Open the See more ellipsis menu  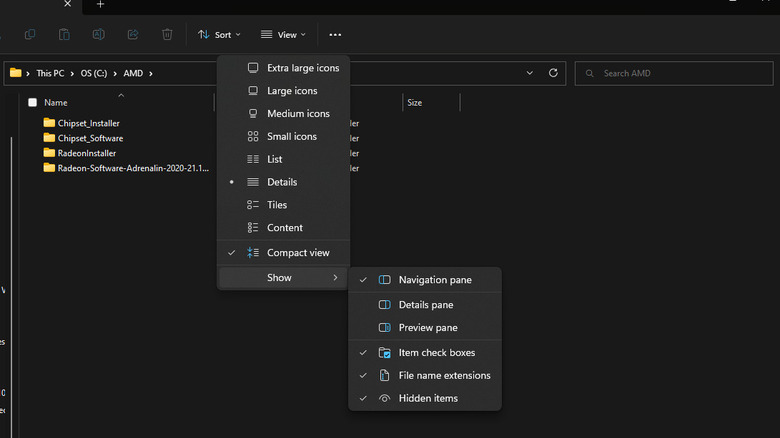point(335,35)
